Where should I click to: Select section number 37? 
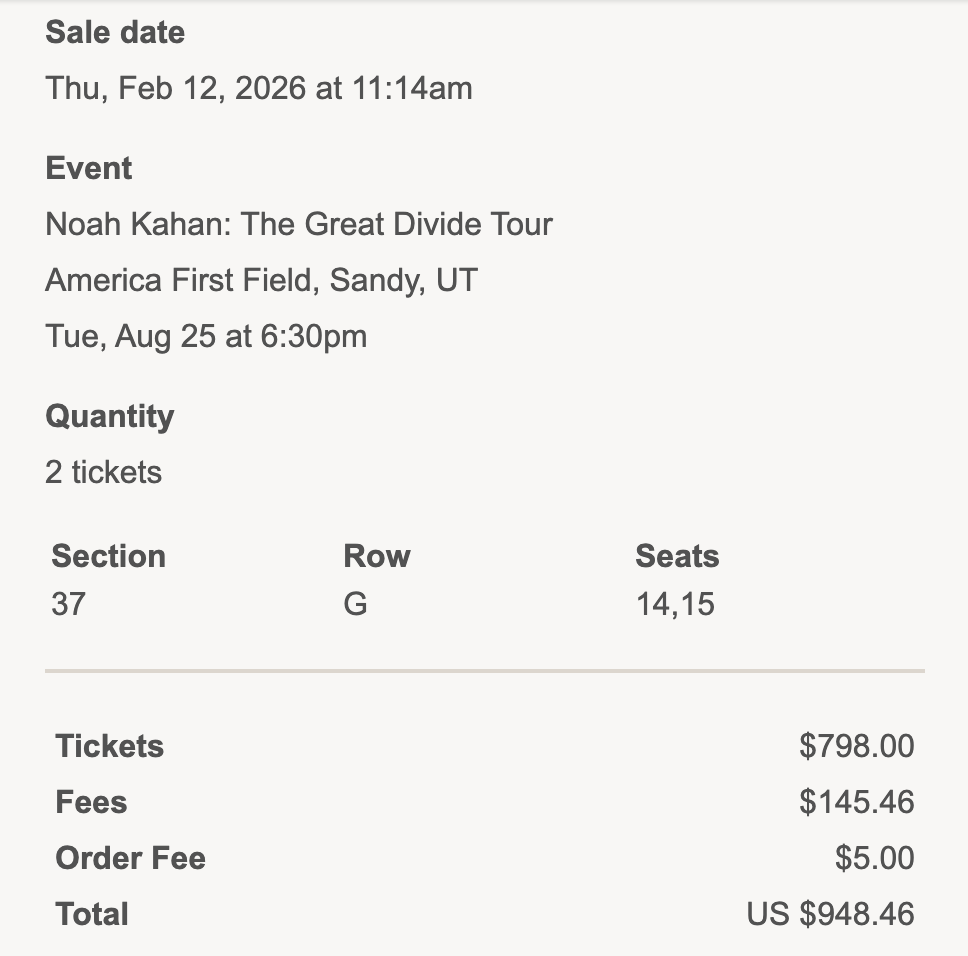tap(68, 604)
